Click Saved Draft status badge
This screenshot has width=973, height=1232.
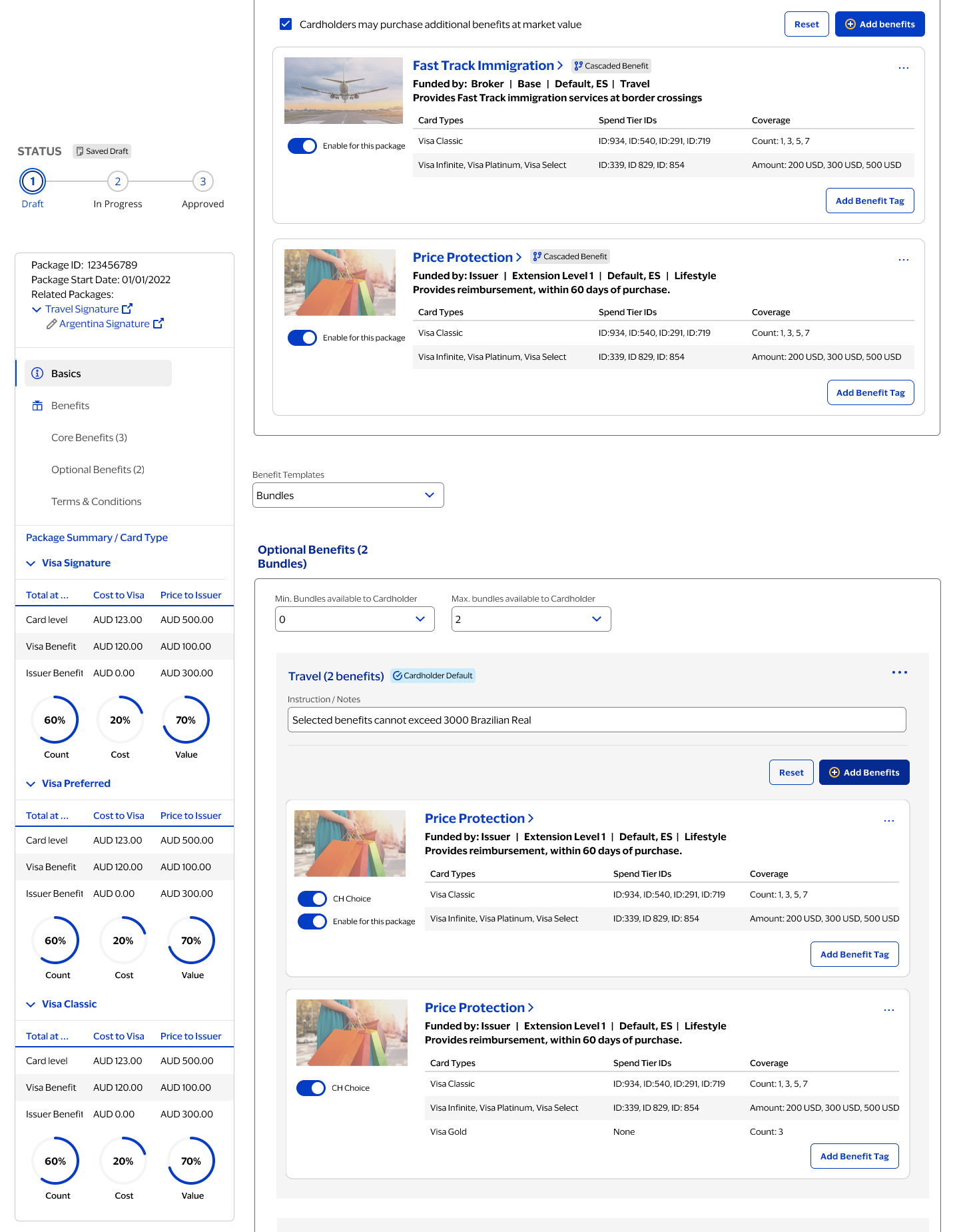102,151
